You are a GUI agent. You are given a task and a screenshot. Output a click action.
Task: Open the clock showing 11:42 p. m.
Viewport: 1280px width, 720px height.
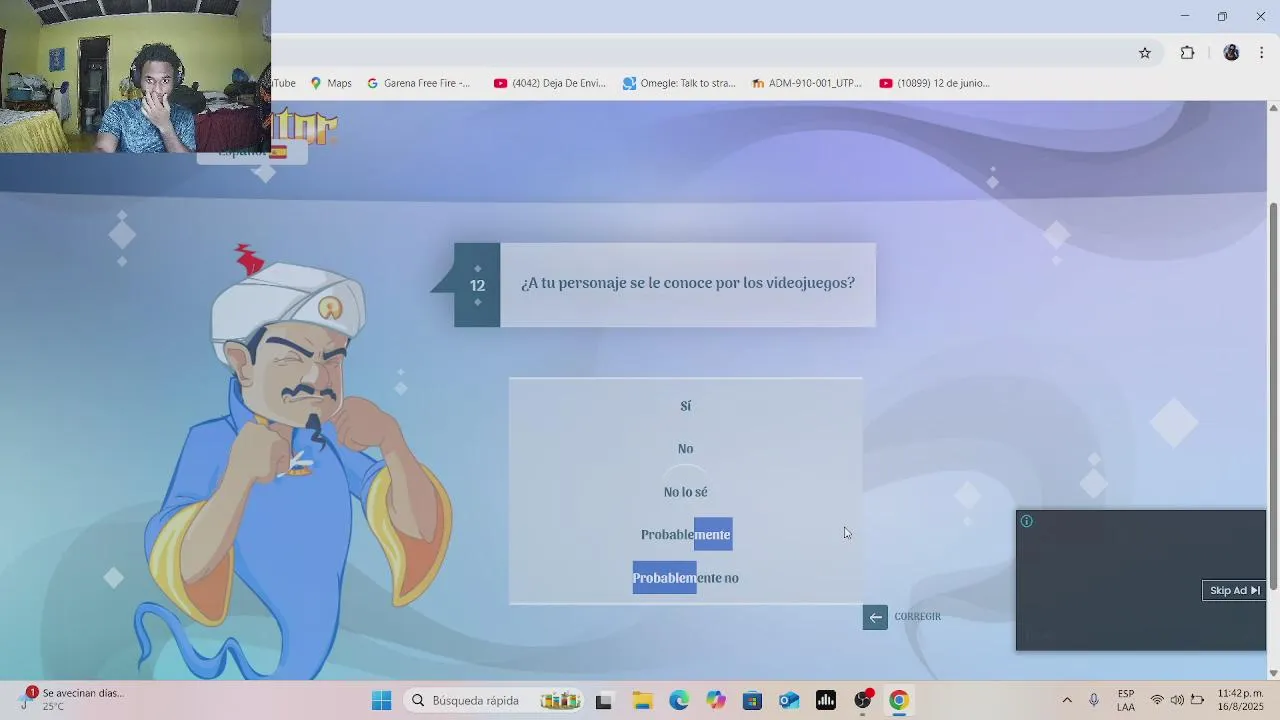click(1240, 700)
